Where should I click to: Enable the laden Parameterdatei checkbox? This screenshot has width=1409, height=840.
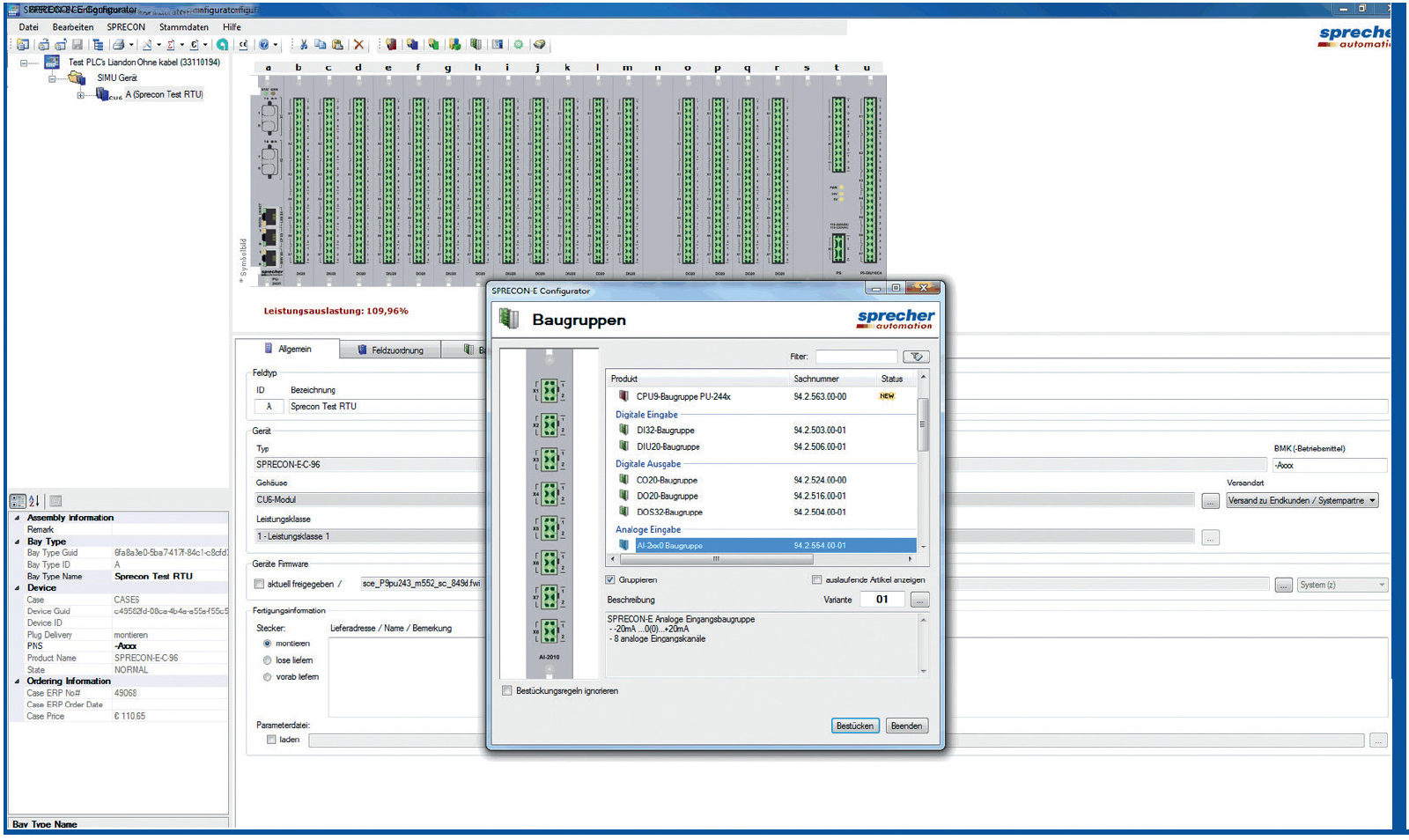[271, 740]
